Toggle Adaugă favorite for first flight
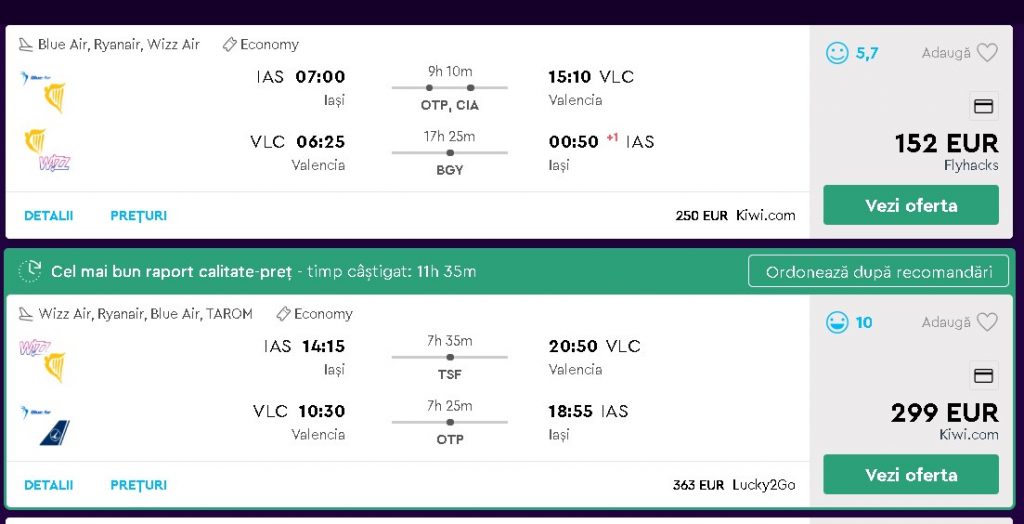Viewport: 1024px width, 524px height. tap(946, 53)
